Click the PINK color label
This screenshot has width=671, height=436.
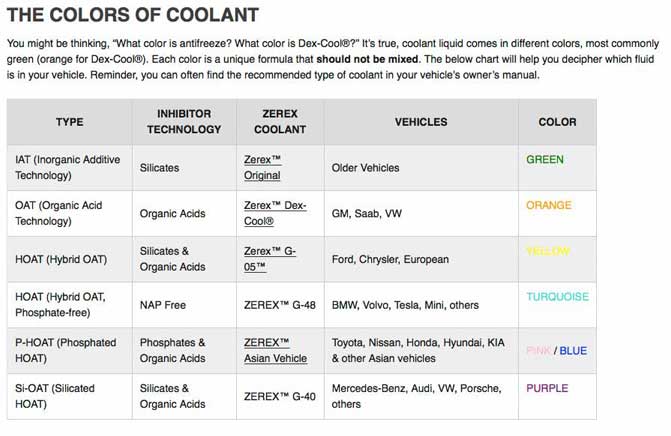538,351
